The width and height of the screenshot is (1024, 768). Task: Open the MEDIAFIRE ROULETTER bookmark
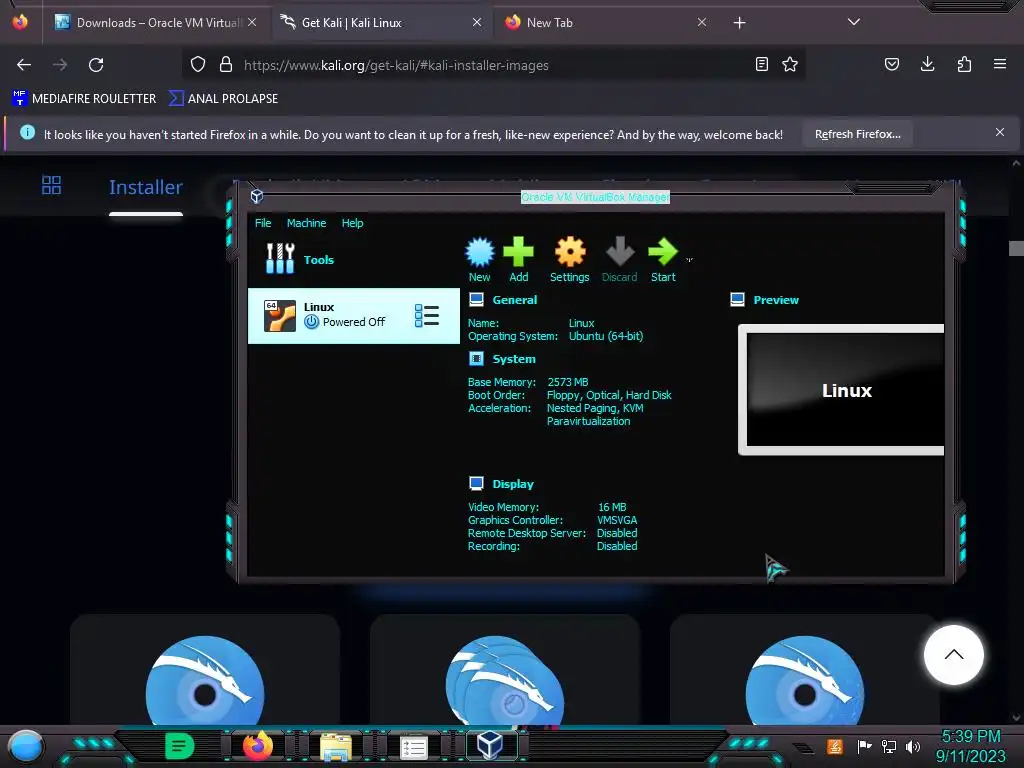84,99
